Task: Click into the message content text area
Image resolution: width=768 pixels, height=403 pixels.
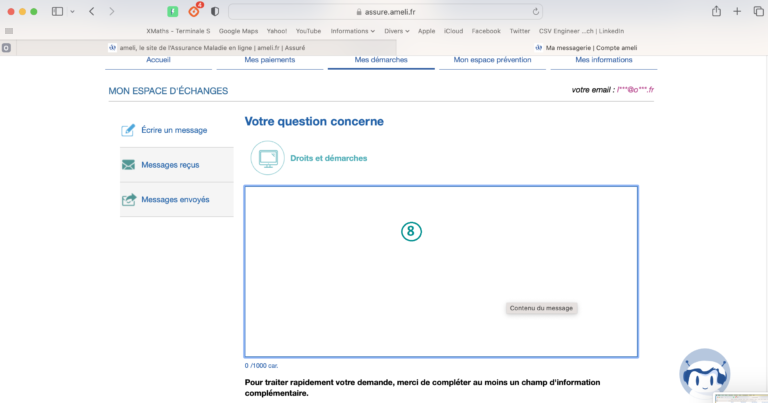Action: click(440, 270)
